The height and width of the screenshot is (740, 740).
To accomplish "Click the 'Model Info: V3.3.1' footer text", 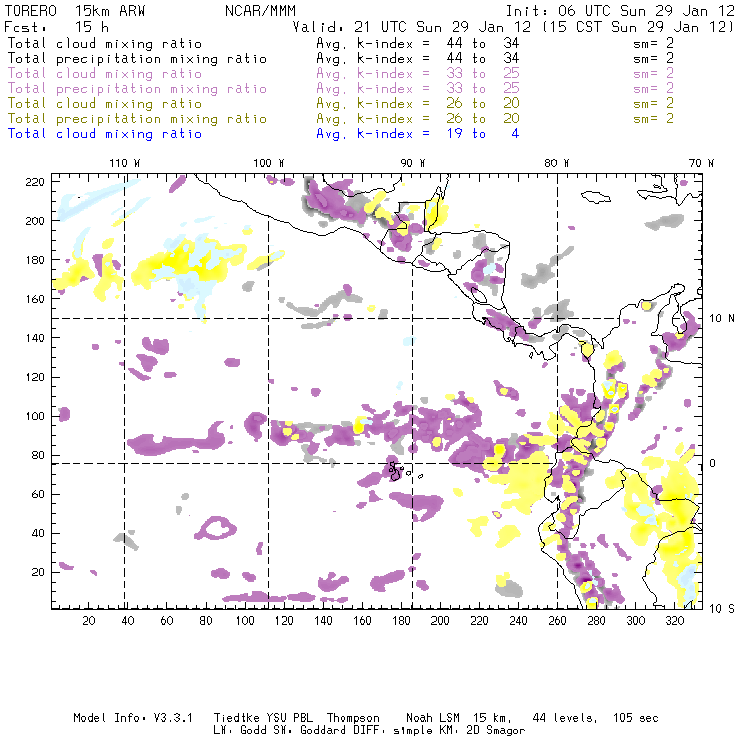I will point(133,718).
